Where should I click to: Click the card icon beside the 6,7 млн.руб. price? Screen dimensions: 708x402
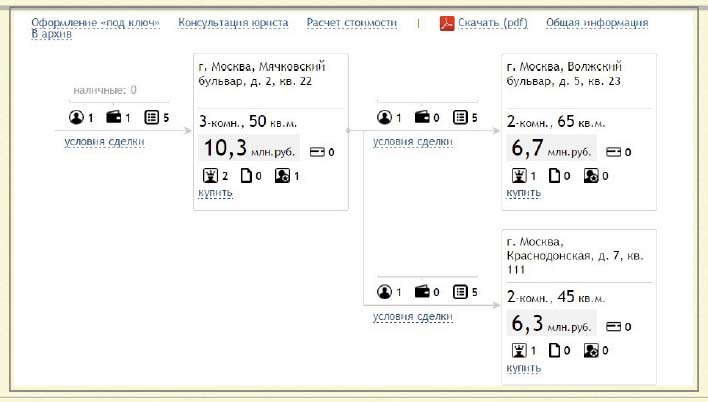[613, 152]
